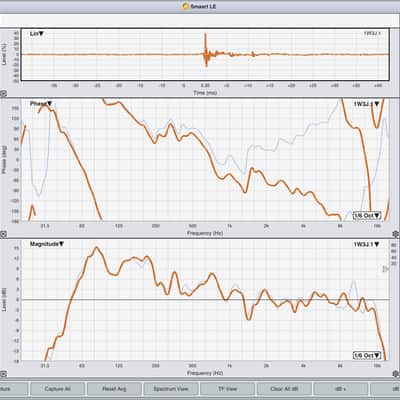Click the Capture All button

tap(57, 389)
